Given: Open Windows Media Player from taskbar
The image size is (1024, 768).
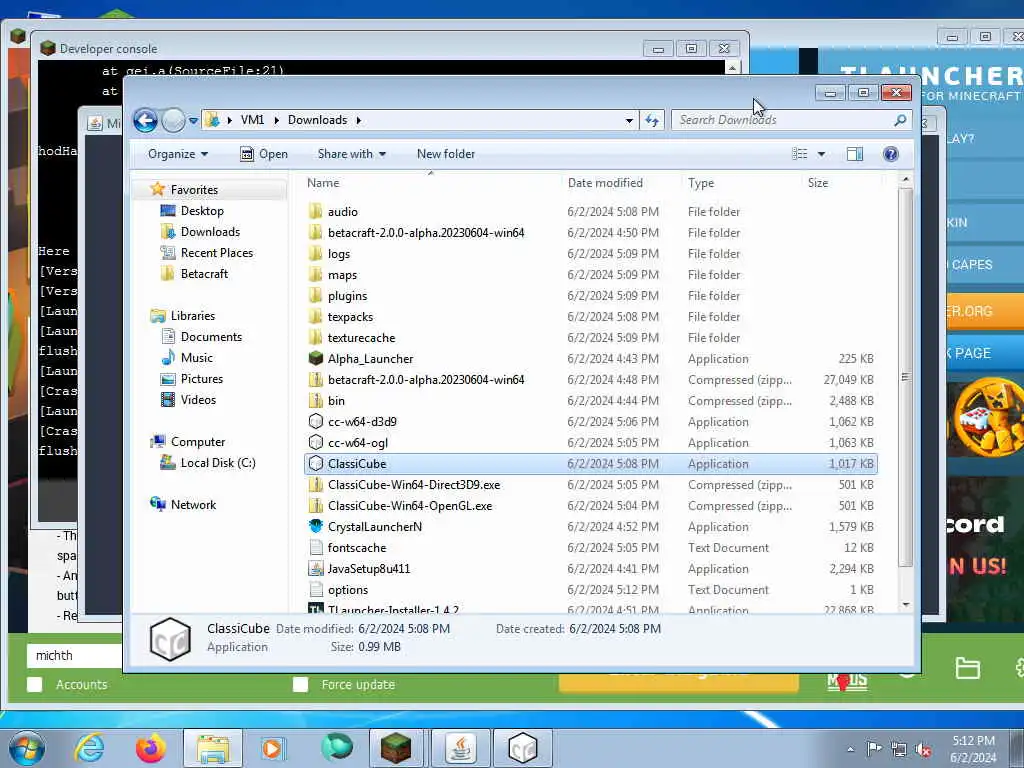Looking at the screenshot, I should (272, 748).
